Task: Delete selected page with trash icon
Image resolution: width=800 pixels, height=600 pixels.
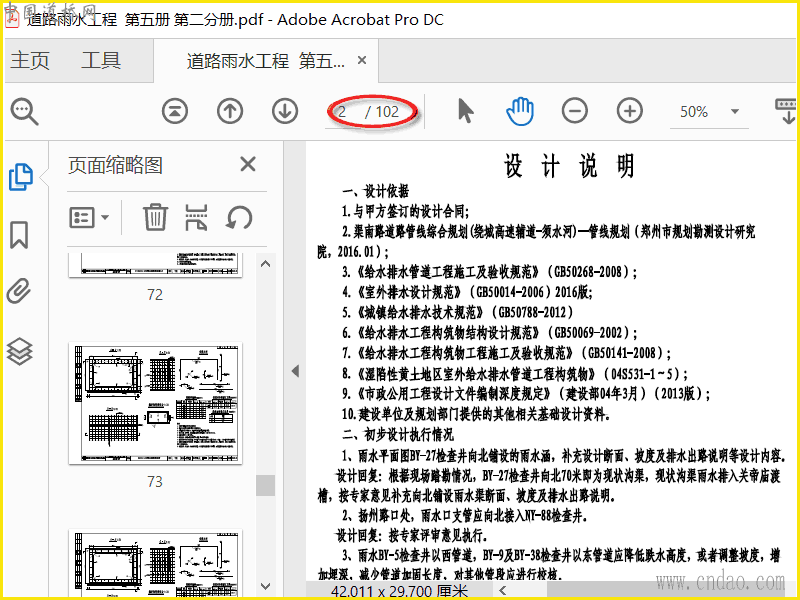Action: (155, 217)
